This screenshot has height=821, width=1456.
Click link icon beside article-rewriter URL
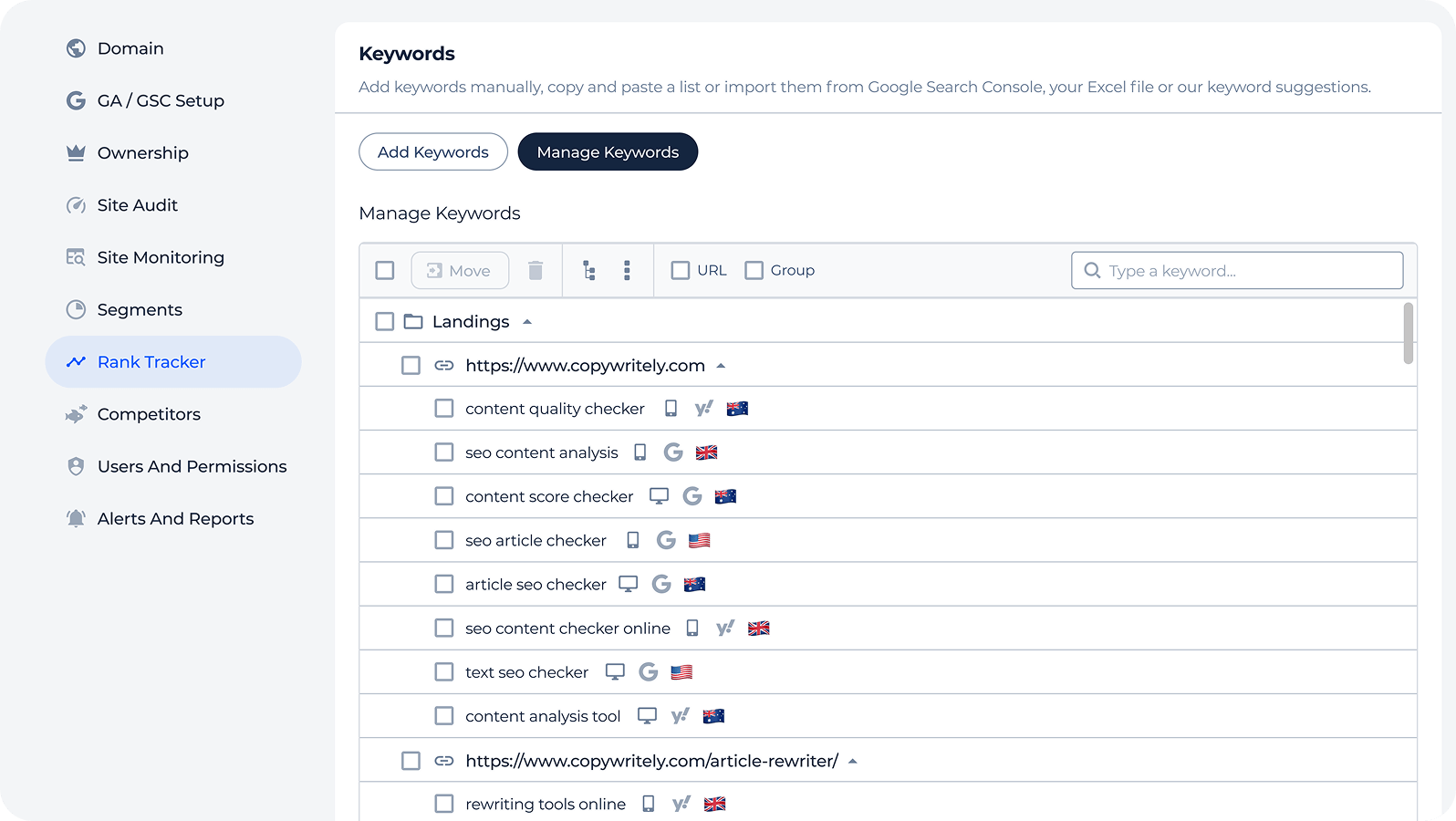pyautogui.click(x=444, y=761)
